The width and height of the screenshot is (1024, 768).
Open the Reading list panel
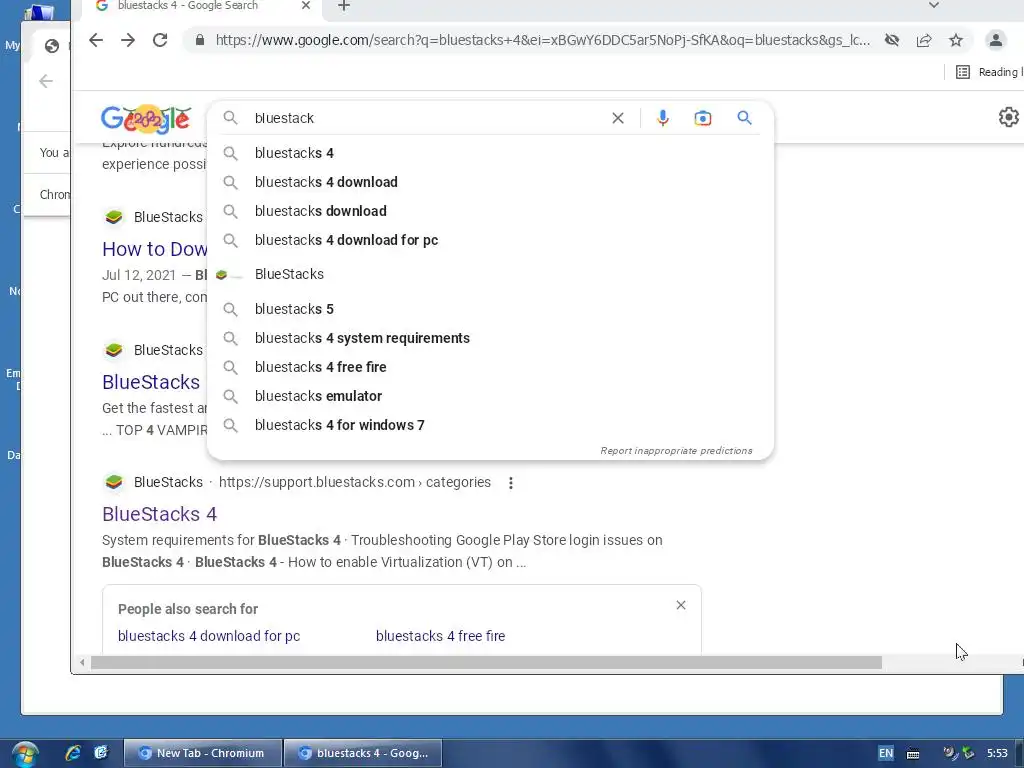coord(989,72)
